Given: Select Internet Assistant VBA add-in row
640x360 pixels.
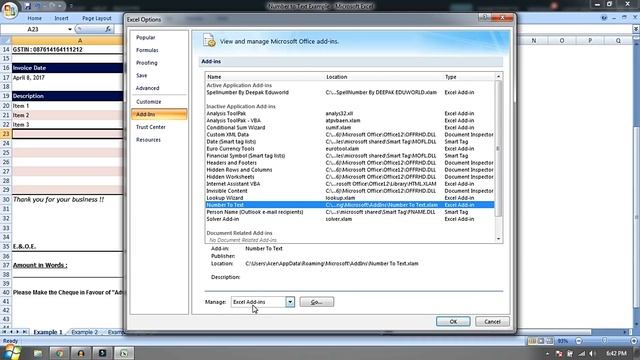Looking at the screenshot, I should (350, 184).
